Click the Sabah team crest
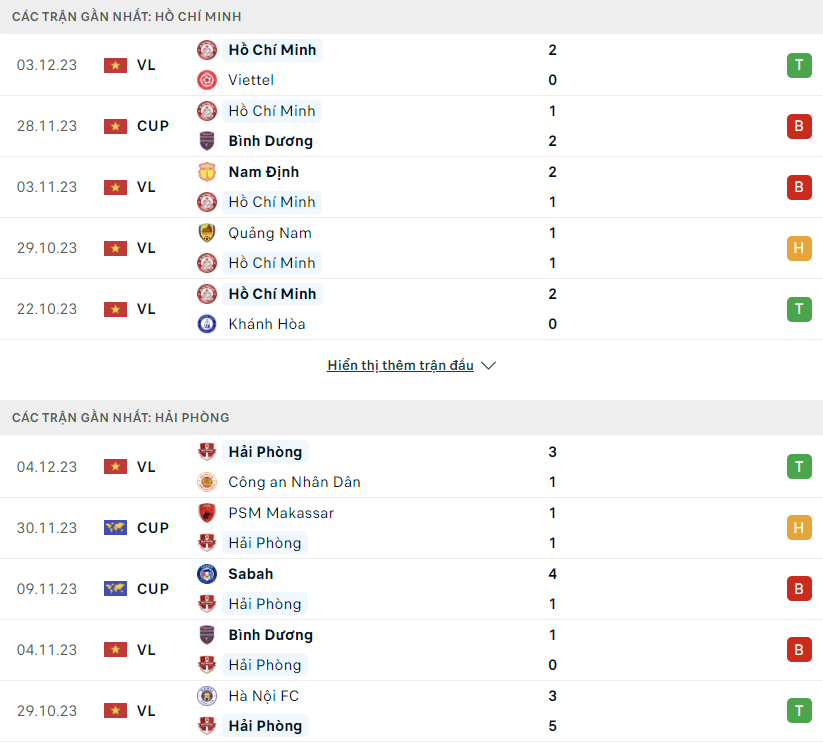The height and width of the screenshot is (743, 823). 207,574
